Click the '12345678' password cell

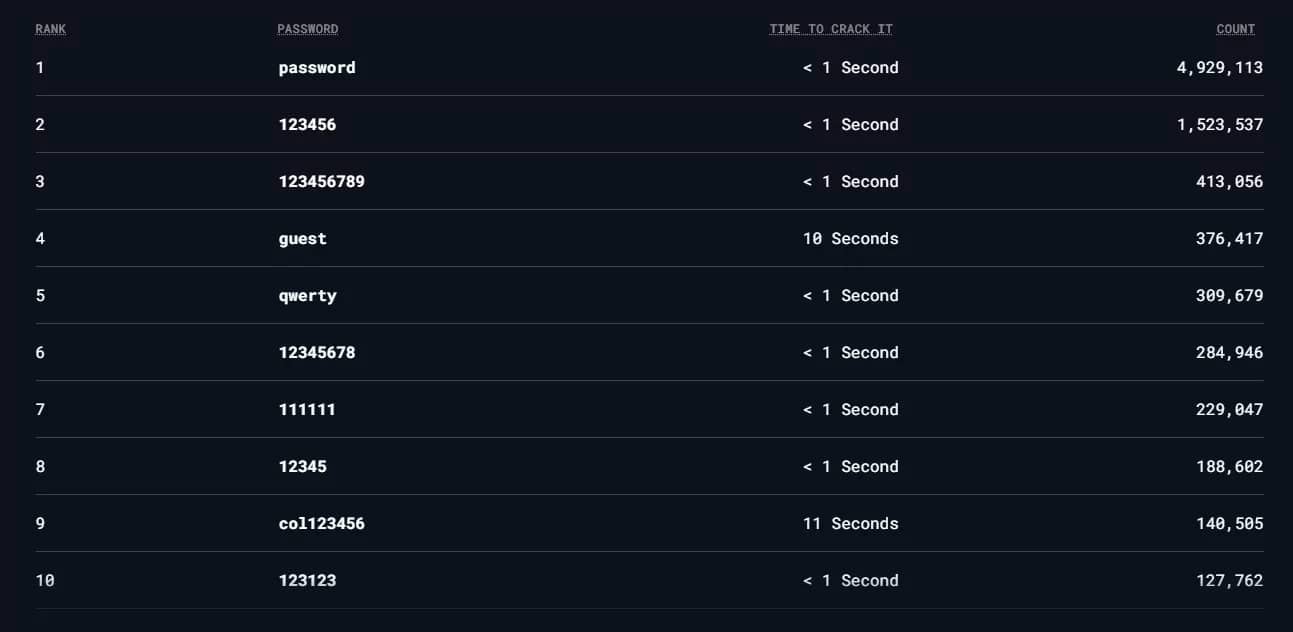click(316, 353)
